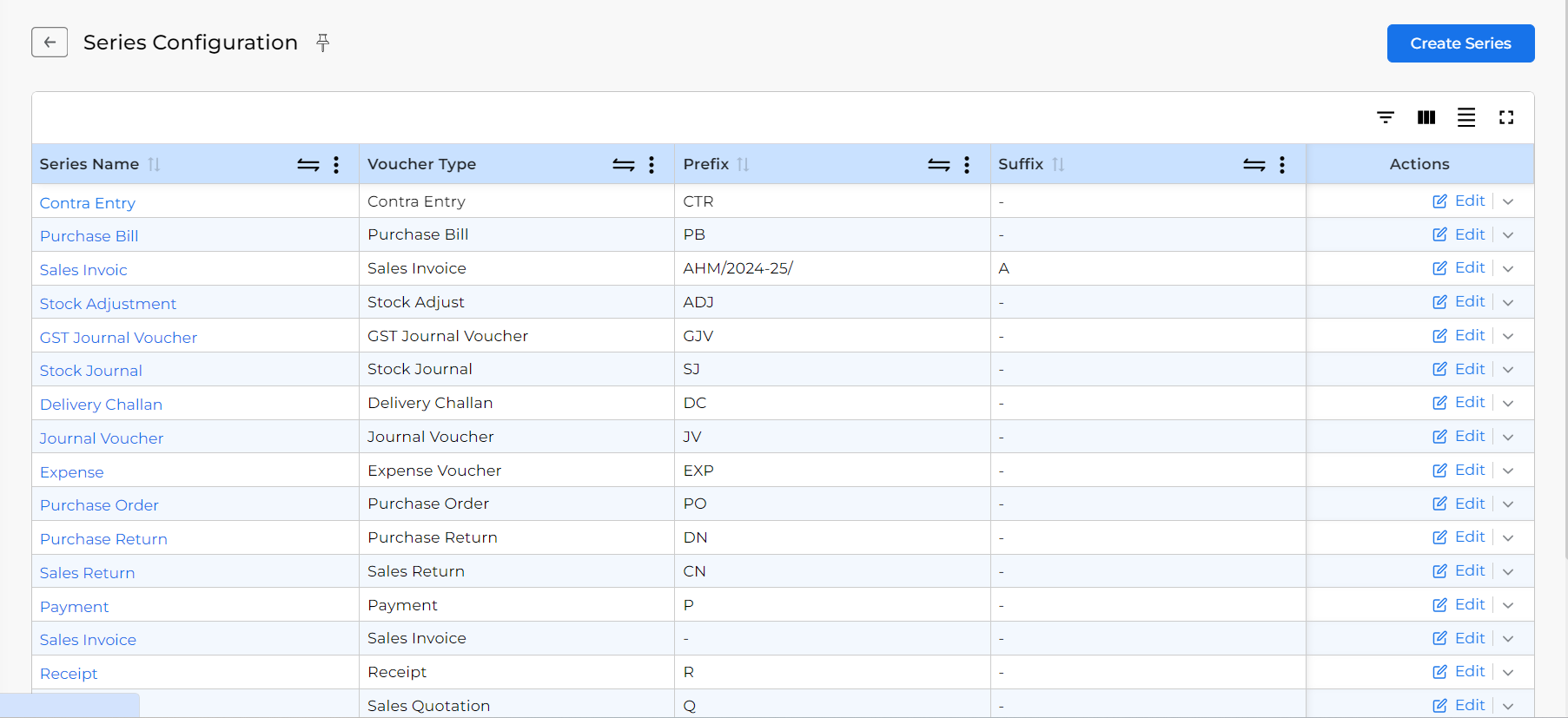Image resolution: width=1568 pixels, height=718 pixels.
Task: Edit the Receipt series
Action: [x=1459, y=671]
